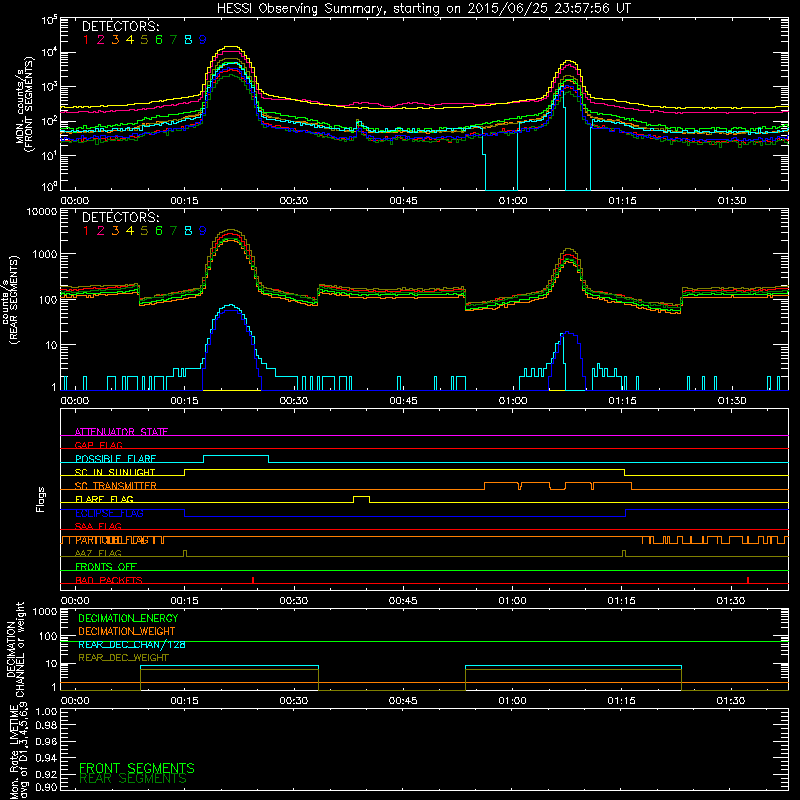This screenshot has width=800, height=800.
Task: Click '00:30' time tick under rear segments panel
Action: pos(293,401)
